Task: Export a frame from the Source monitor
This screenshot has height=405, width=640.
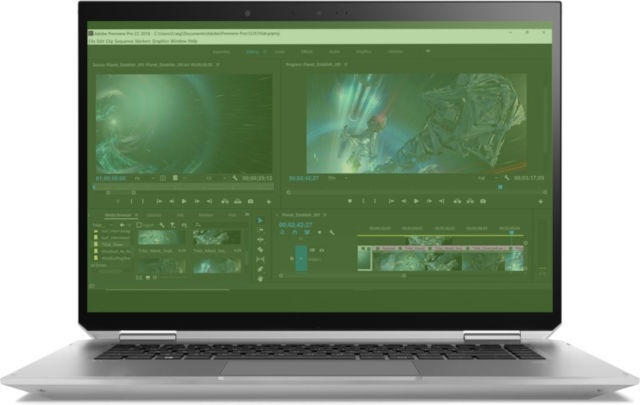Action: pyautogui.click(x=251, y=201)
